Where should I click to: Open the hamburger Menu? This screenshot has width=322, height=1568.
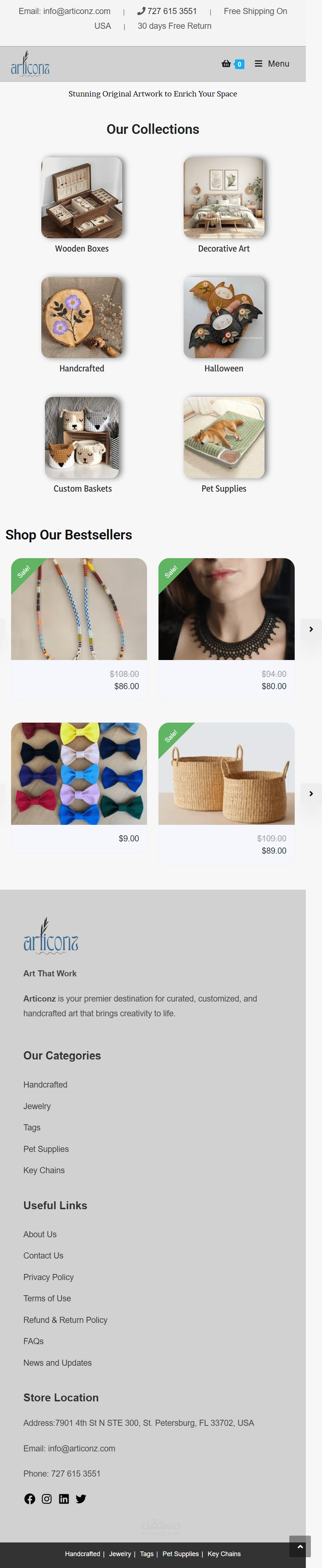(x=272, y=64)
